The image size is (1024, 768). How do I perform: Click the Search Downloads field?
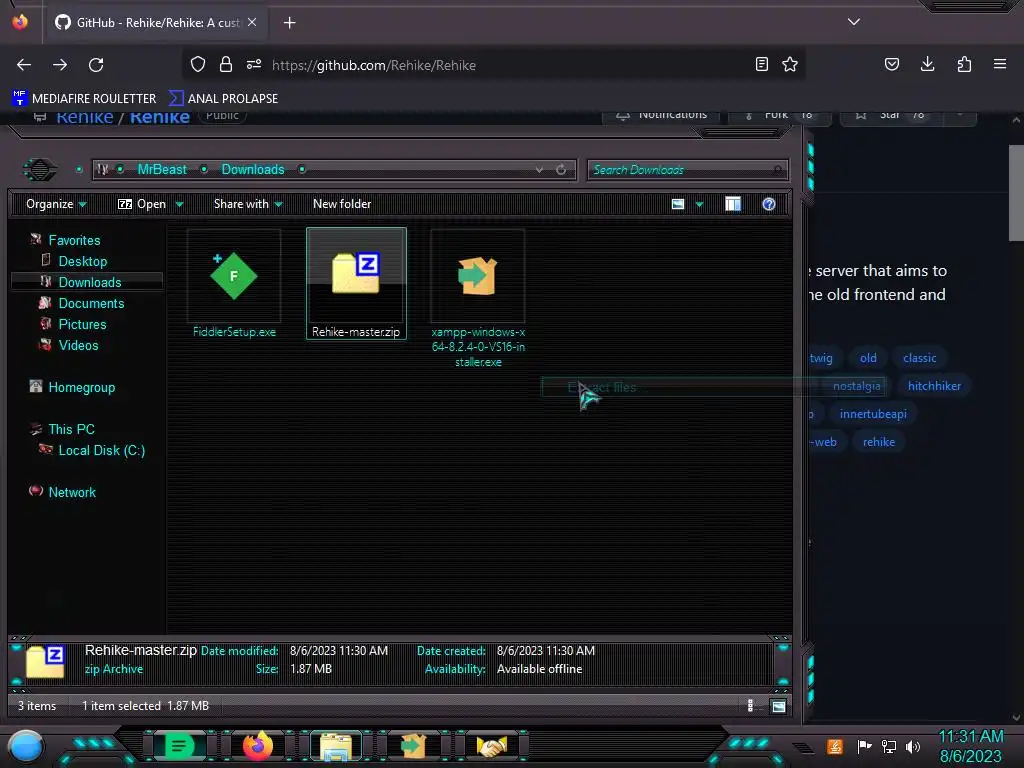pos(688,170)
